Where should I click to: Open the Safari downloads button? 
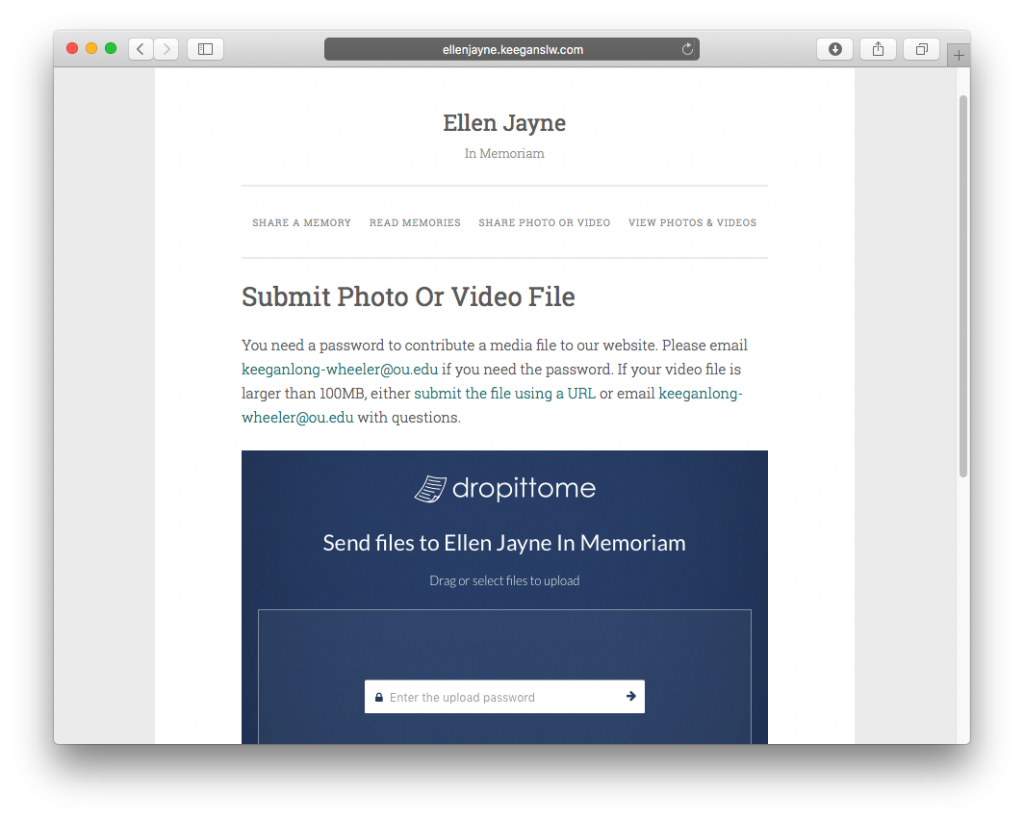click(835, 49)
